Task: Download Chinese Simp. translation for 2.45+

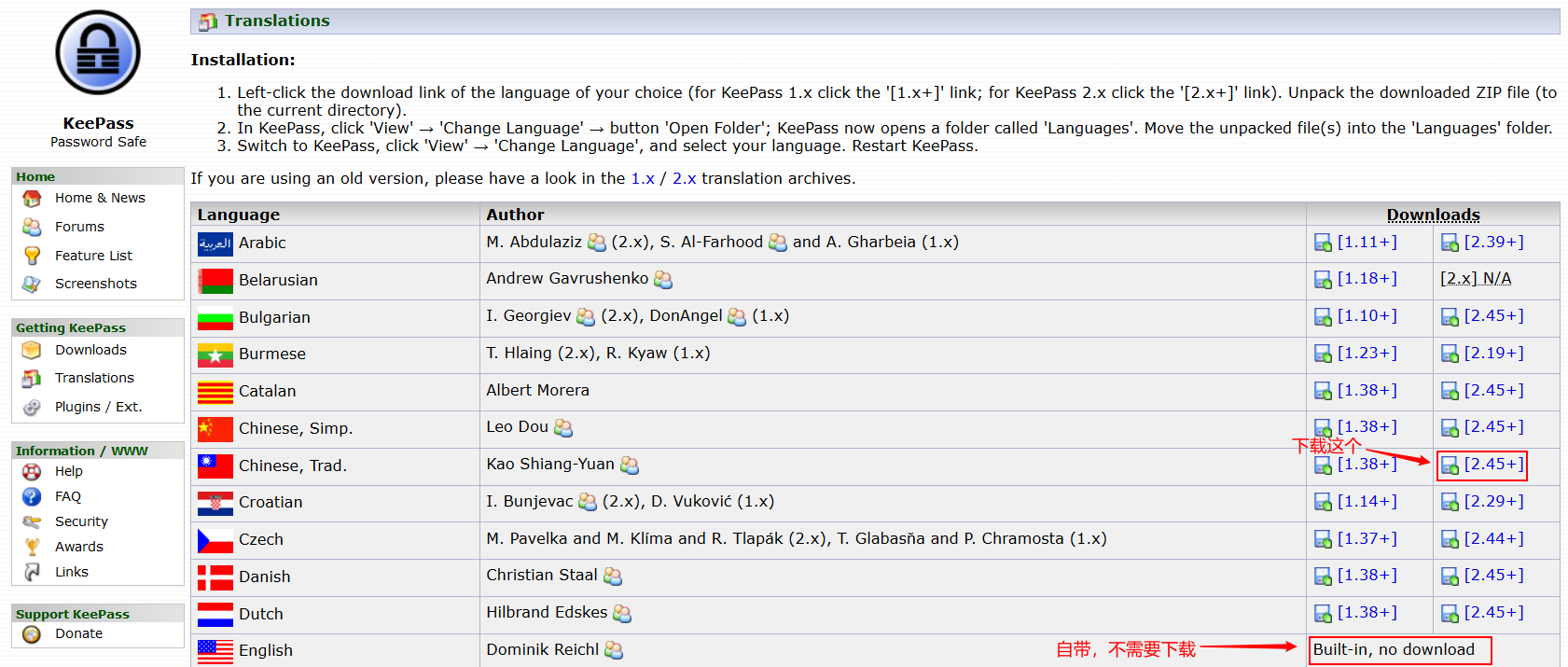Action: pyautogui.click(x=1493, y=426)
